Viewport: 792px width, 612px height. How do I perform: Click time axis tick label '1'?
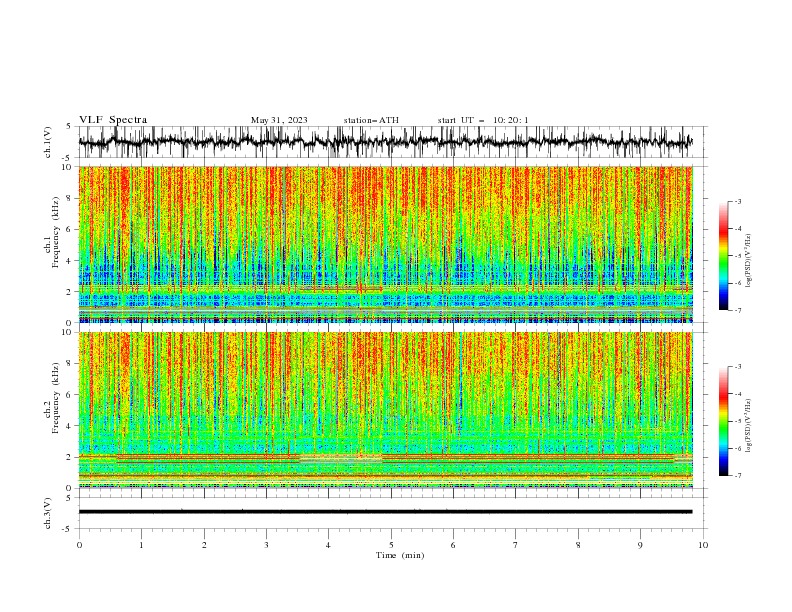click(x=141, y=545)
